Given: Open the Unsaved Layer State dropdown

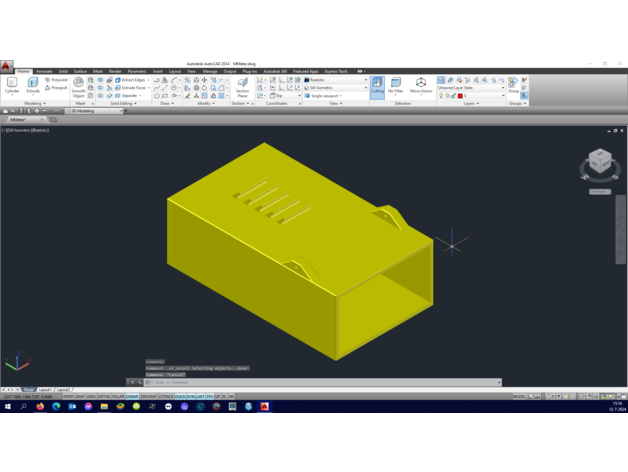Looking at the screenshot, I should [x=472, y=88].
